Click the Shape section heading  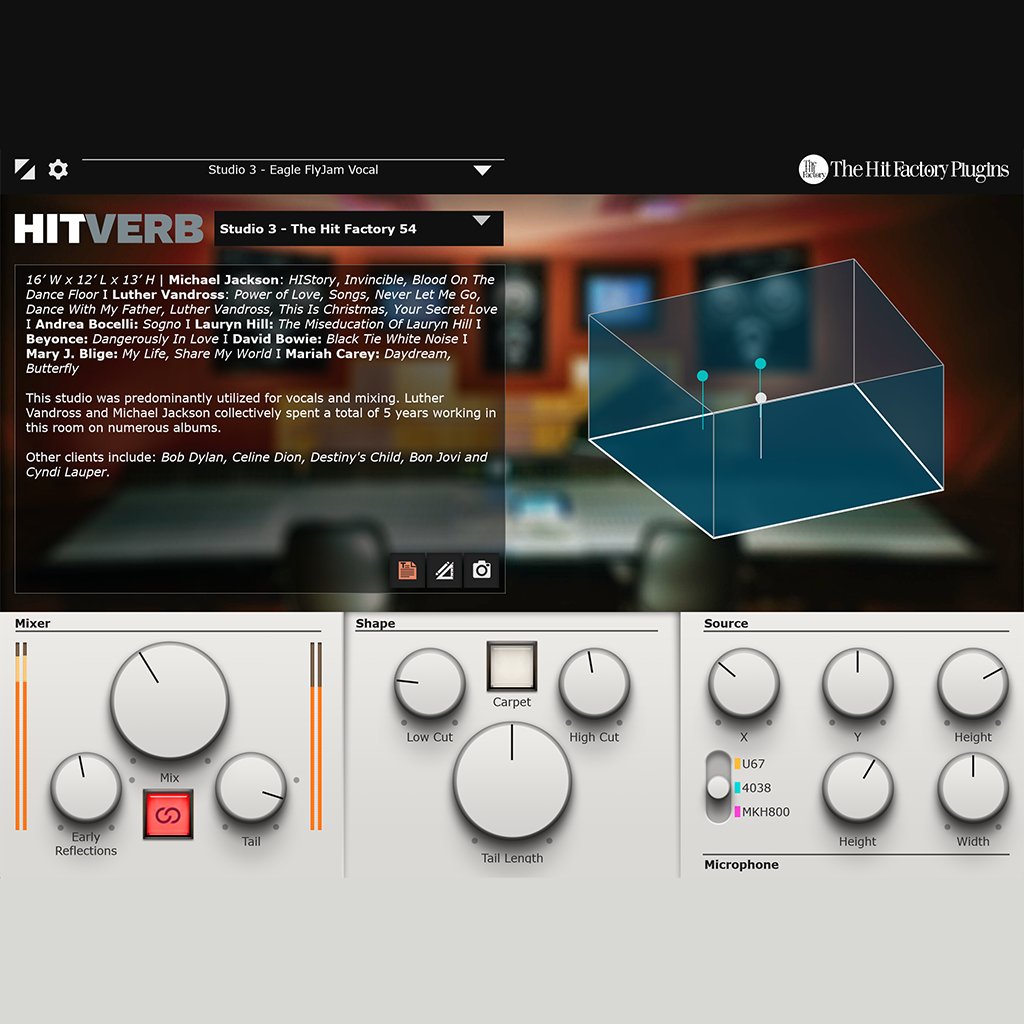tap(376, 623)
